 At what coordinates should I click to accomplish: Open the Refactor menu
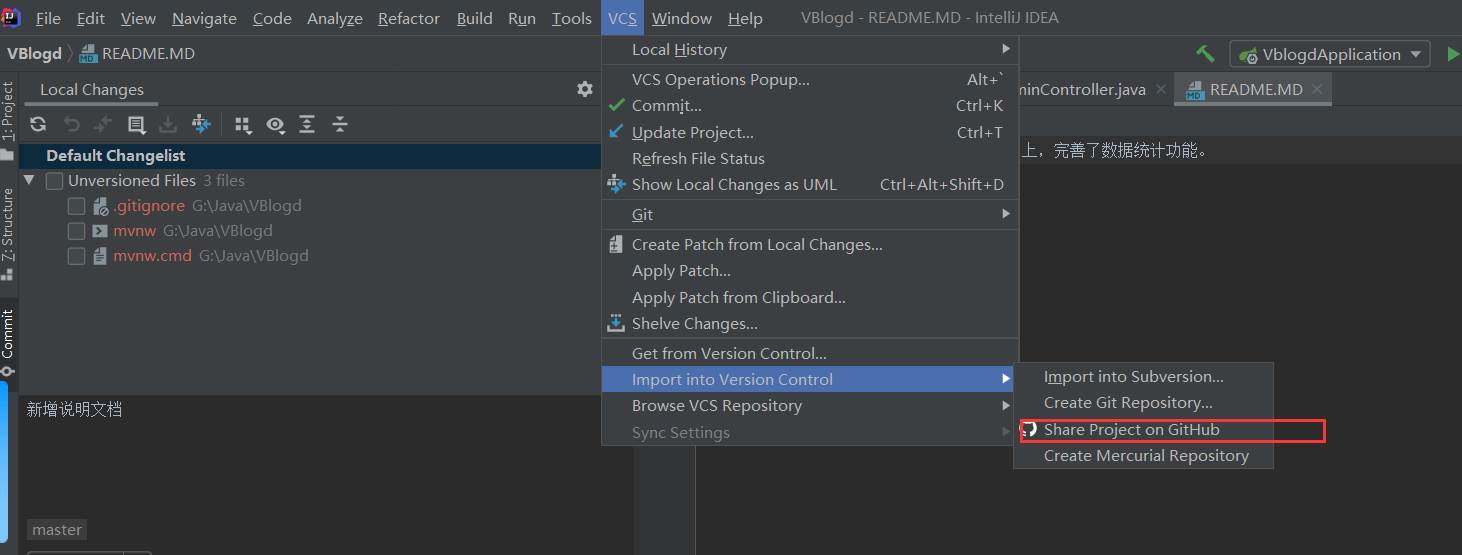pyautogui.click(x=409, y=18)
